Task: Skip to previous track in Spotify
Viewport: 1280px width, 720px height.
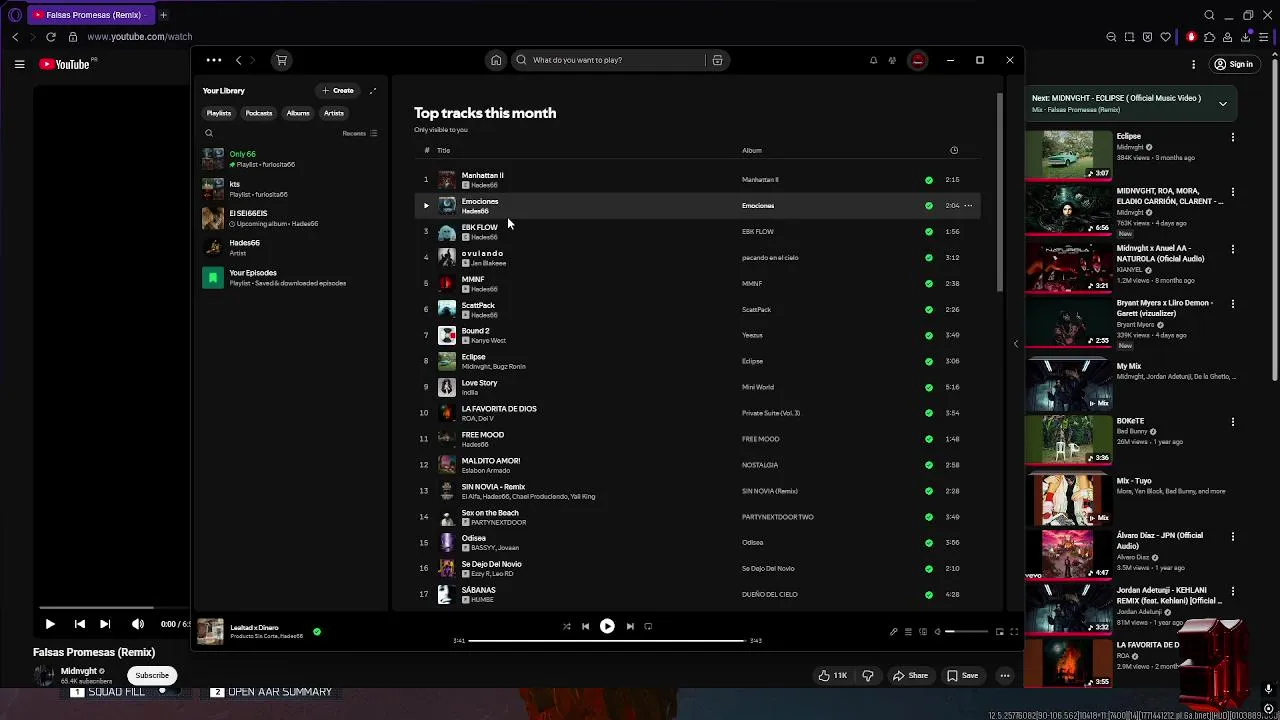Action: [585, 626]
